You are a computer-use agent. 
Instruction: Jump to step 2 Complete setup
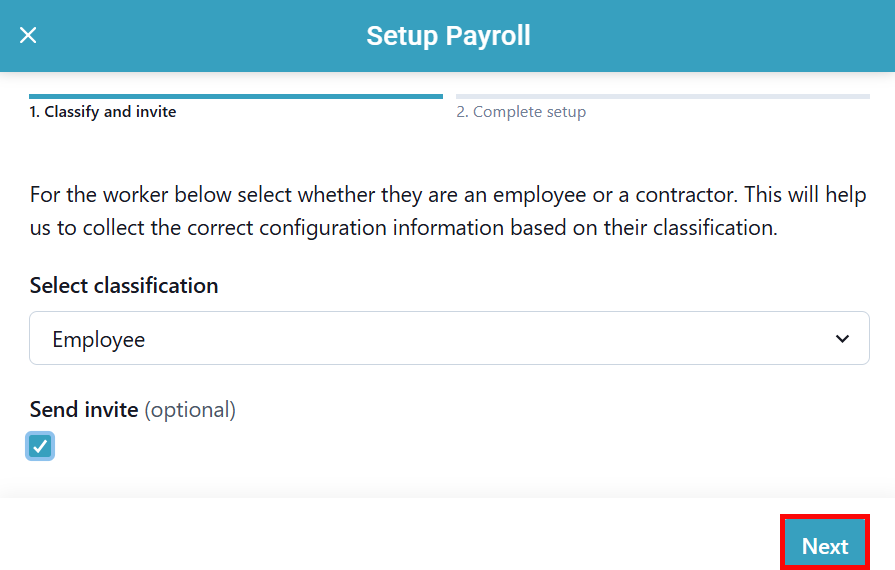click(521, 112)
